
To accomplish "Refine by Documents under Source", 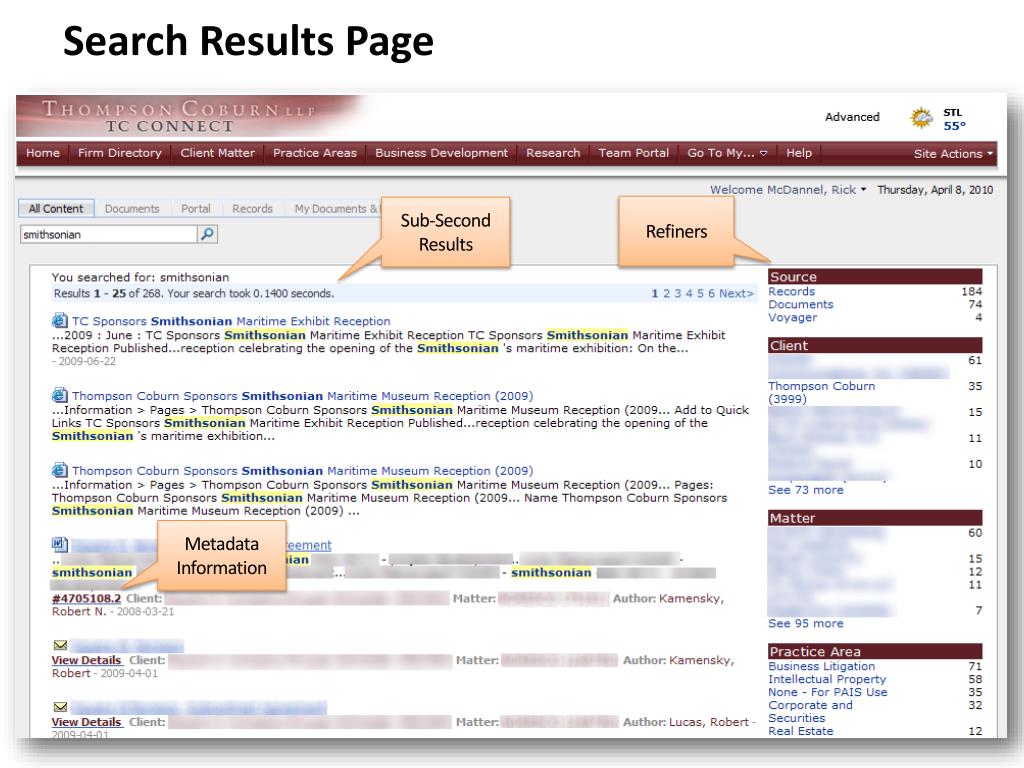I will tap(801, 304).
